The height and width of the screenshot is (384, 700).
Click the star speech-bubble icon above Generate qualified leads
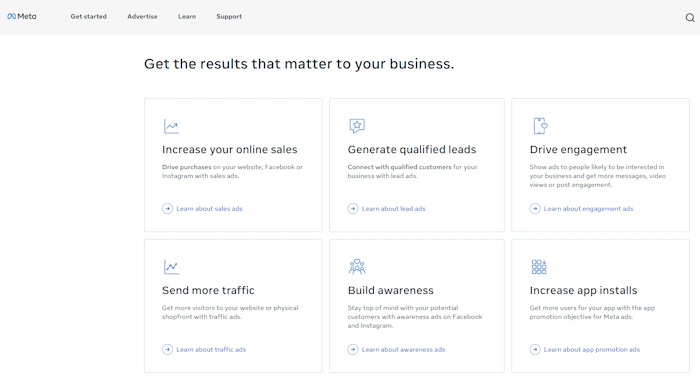pos(357,126)
